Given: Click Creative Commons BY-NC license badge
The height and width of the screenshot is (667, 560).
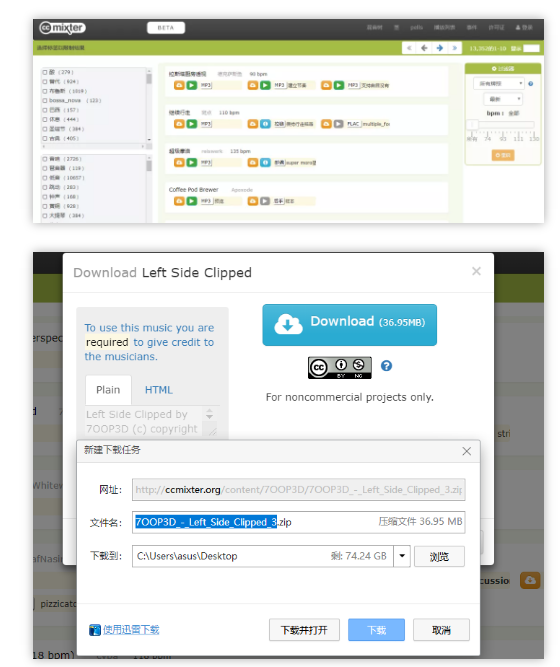Looking at the screenshot, I should click(x=340, y=368).
